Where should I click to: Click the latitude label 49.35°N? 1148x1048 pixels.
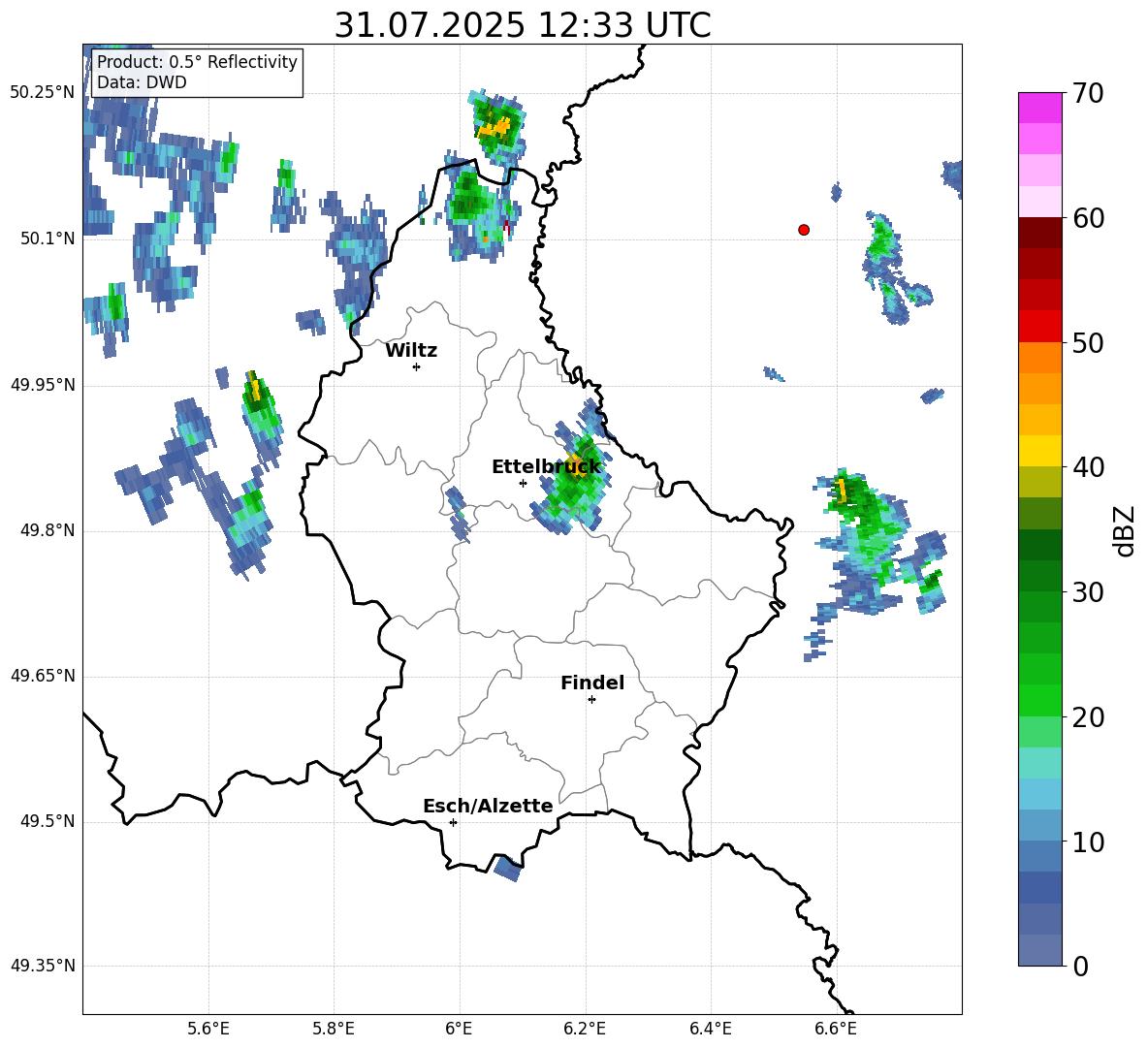43,966
